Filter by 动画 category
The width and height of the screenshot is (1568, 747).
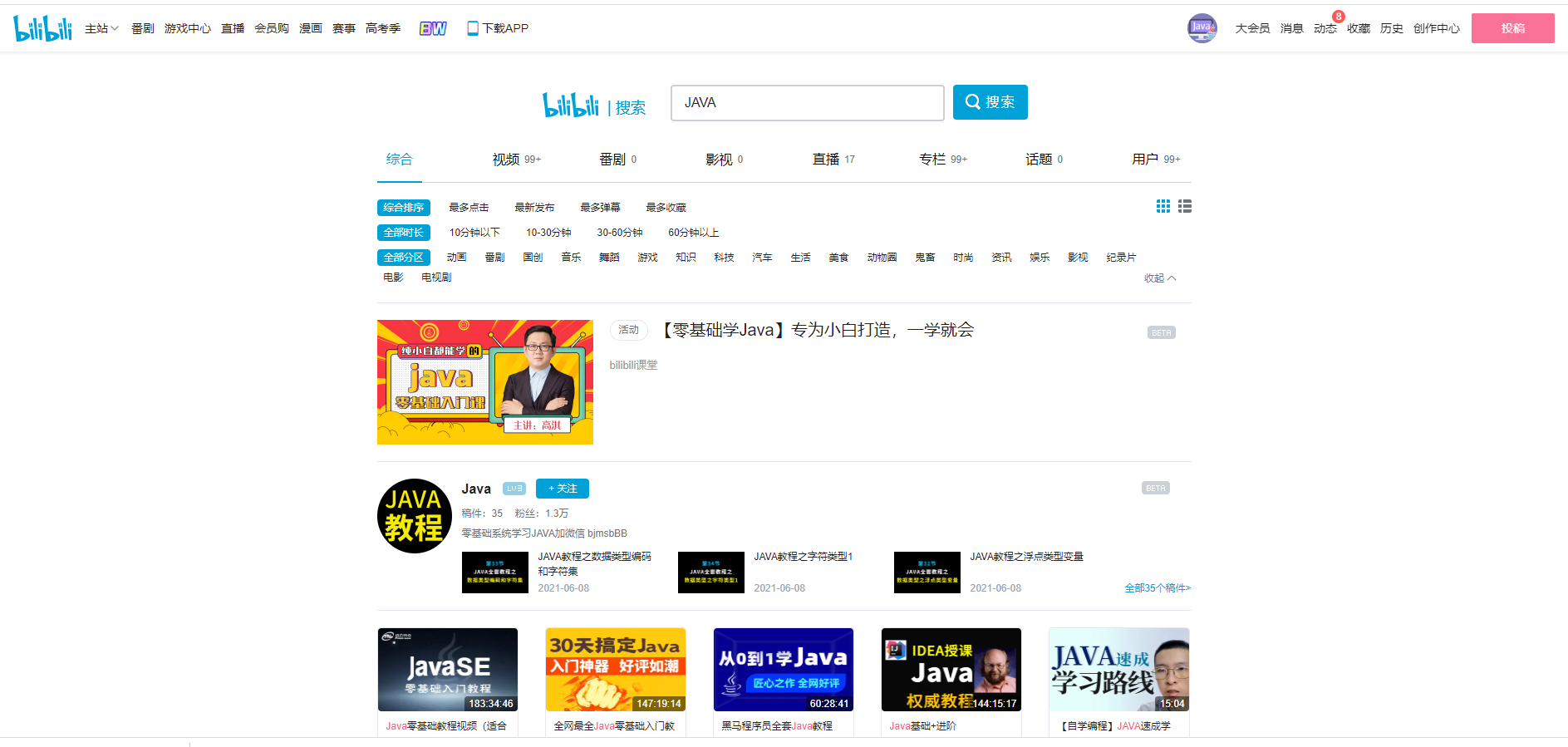point(456,258)
